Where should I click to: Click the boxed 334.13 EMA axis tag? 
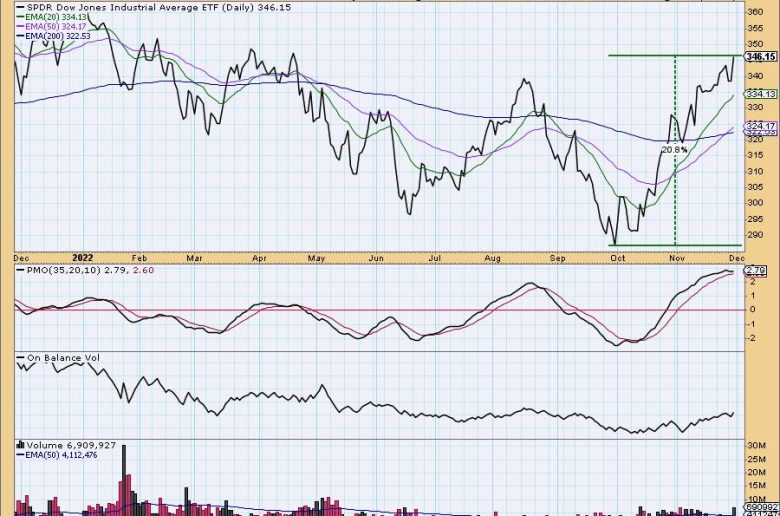(761, 94)
